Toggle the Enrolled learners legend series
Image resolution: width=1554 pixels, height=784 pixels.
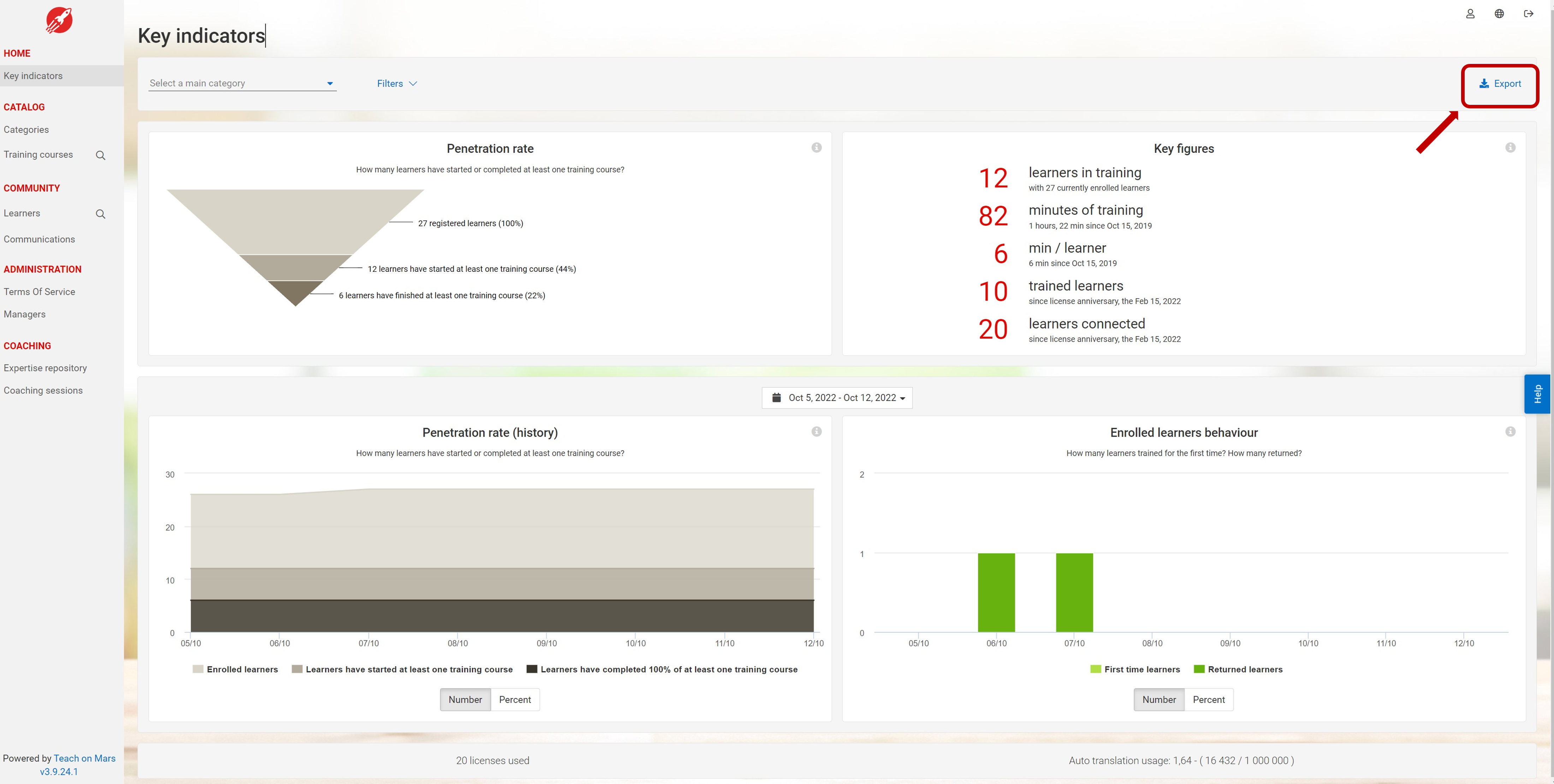(235, 669)
